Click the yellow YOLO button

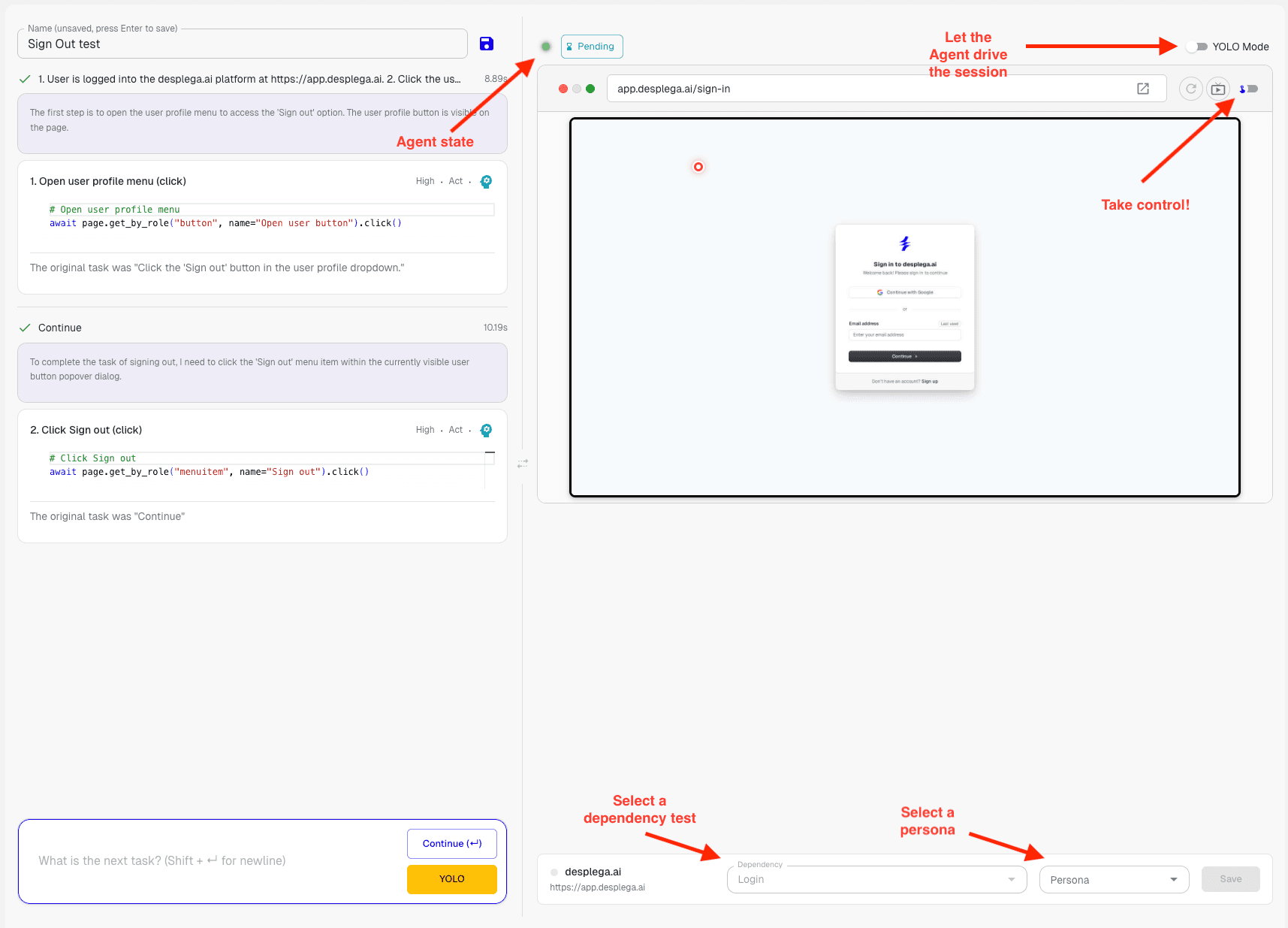pos(451,879)
